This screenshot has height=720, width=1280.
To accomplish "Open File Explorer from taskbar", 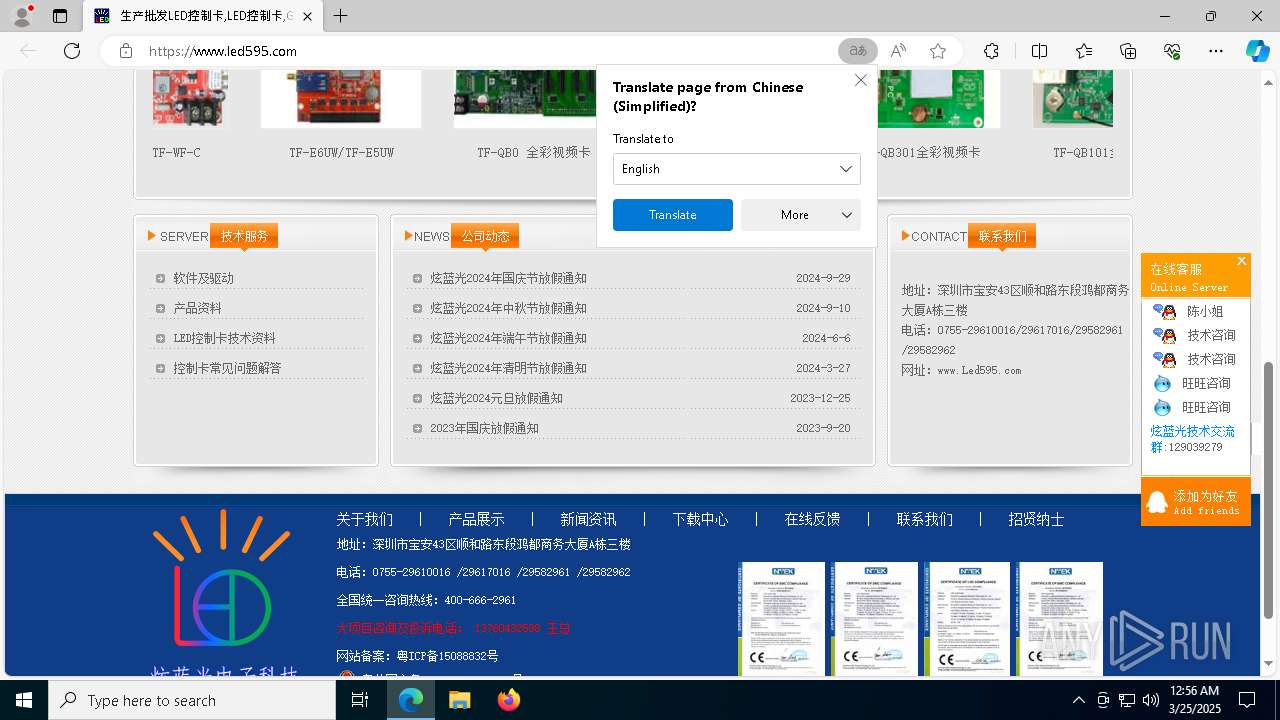I will 459,700.
